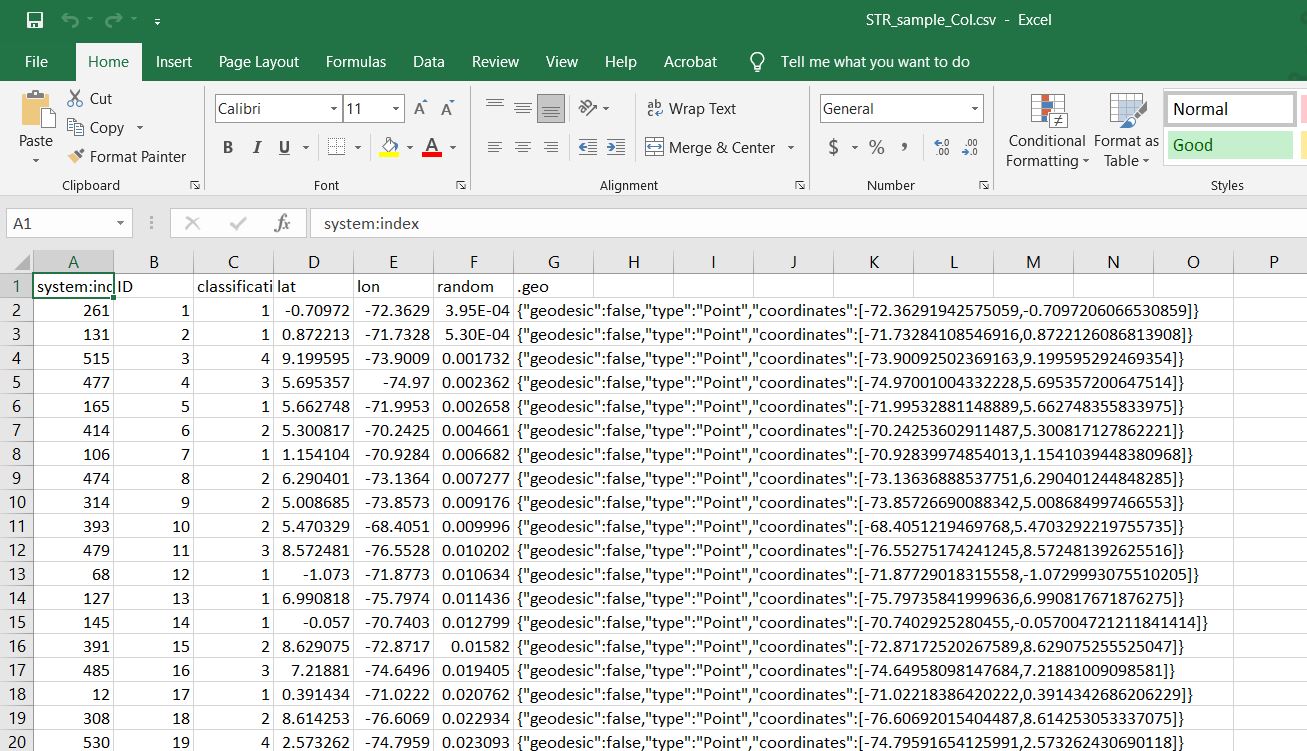
Task: Toggle Bold formatting
Action: (x=228, y=147)
